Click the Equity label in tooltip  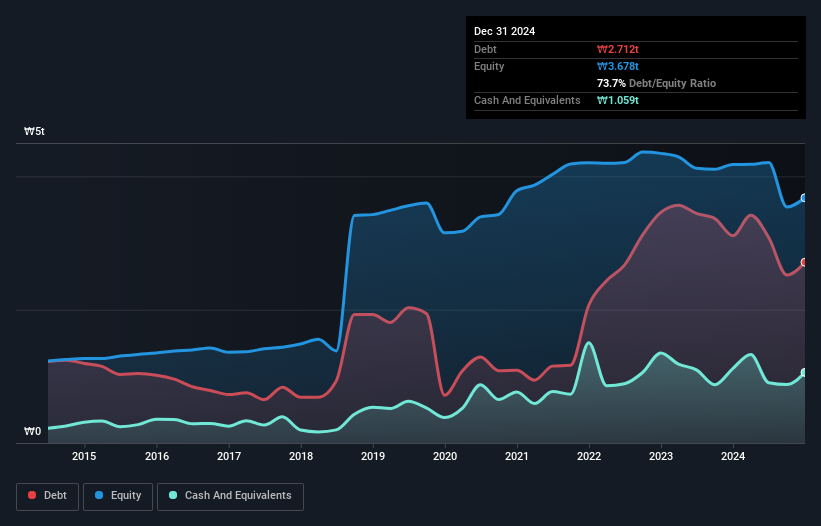[489, 66]
